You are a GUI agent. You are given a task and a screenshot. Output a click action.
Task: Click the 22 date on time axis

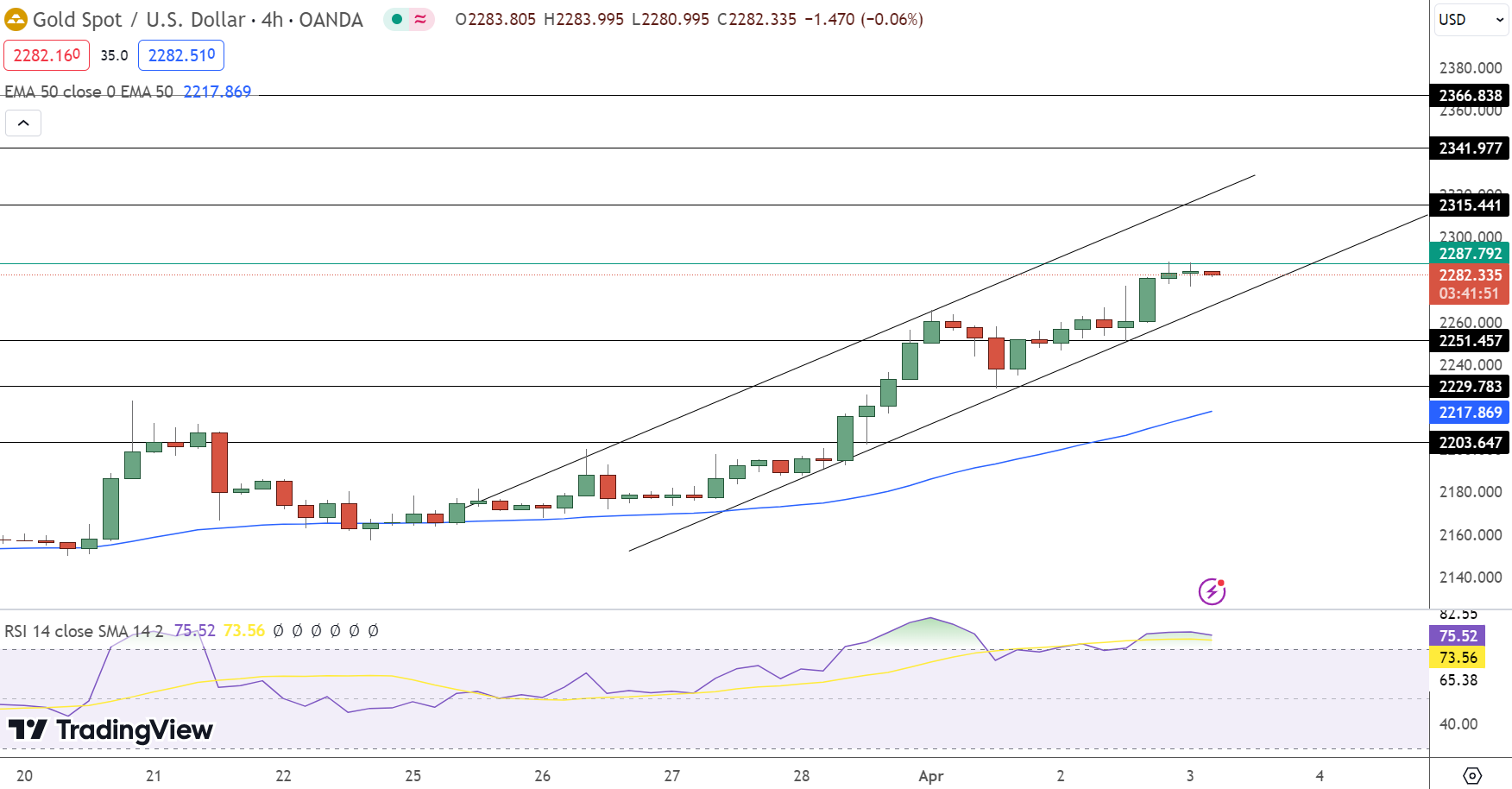click(283, 776)
